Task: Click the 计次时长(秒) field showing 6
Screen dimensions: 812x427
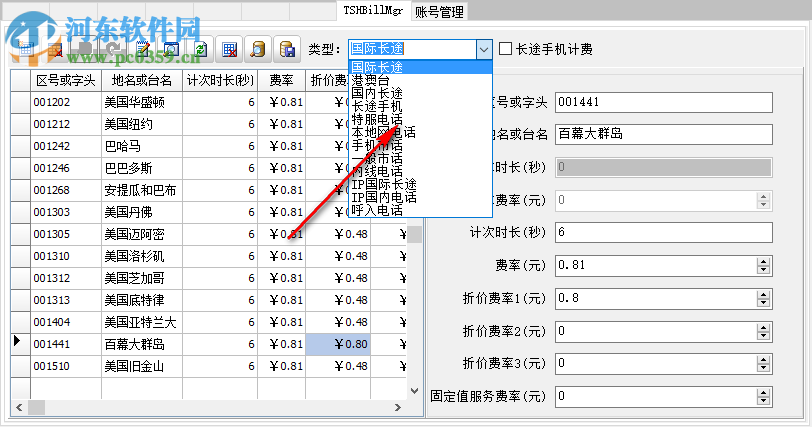Action: point(664,232)
